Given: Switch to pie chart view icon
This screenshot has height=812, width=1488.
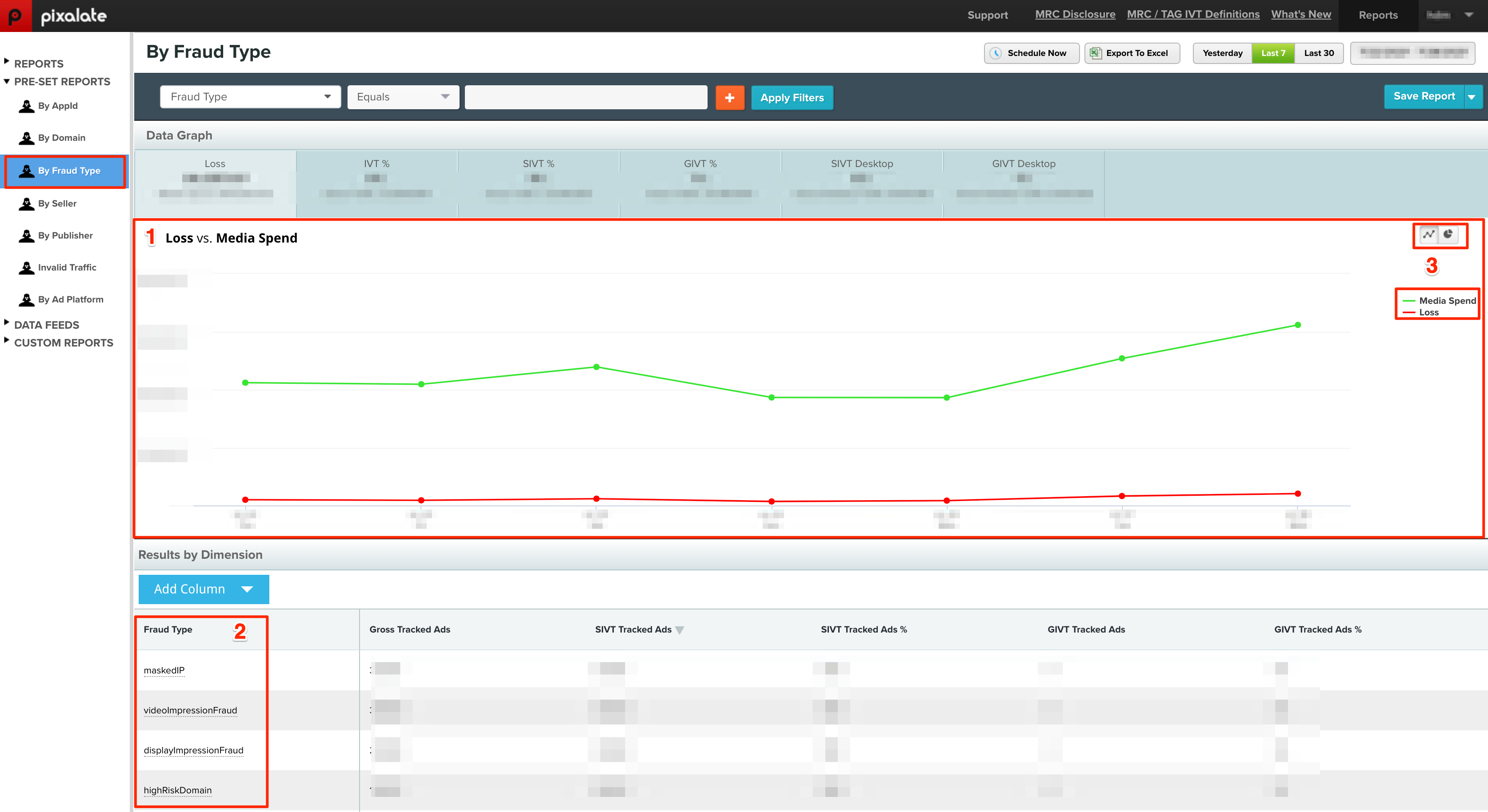Looking at the screenshot, I should (x=1448, y=235).
